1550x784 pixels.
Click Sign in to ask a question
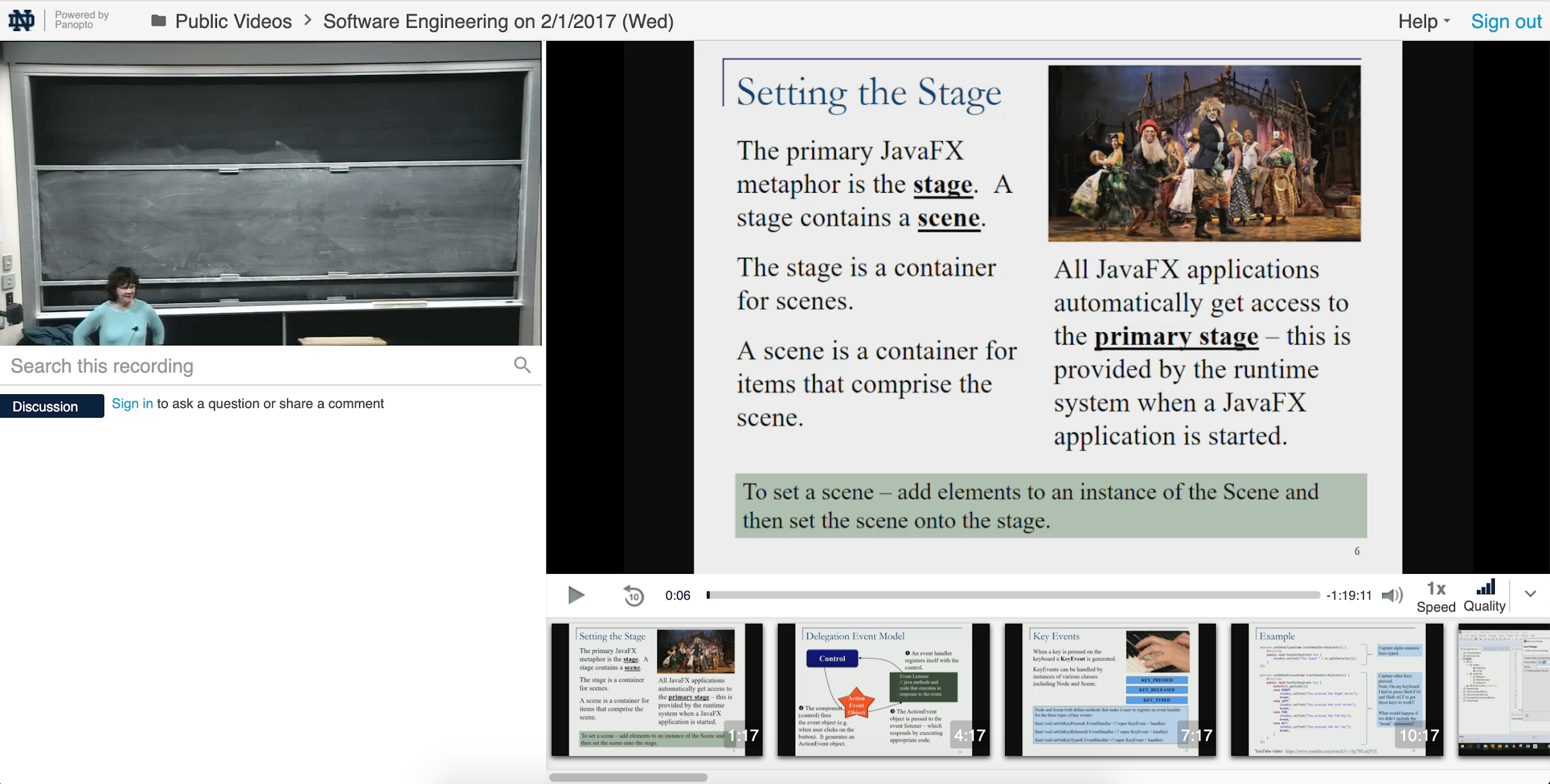coord(132,403)
